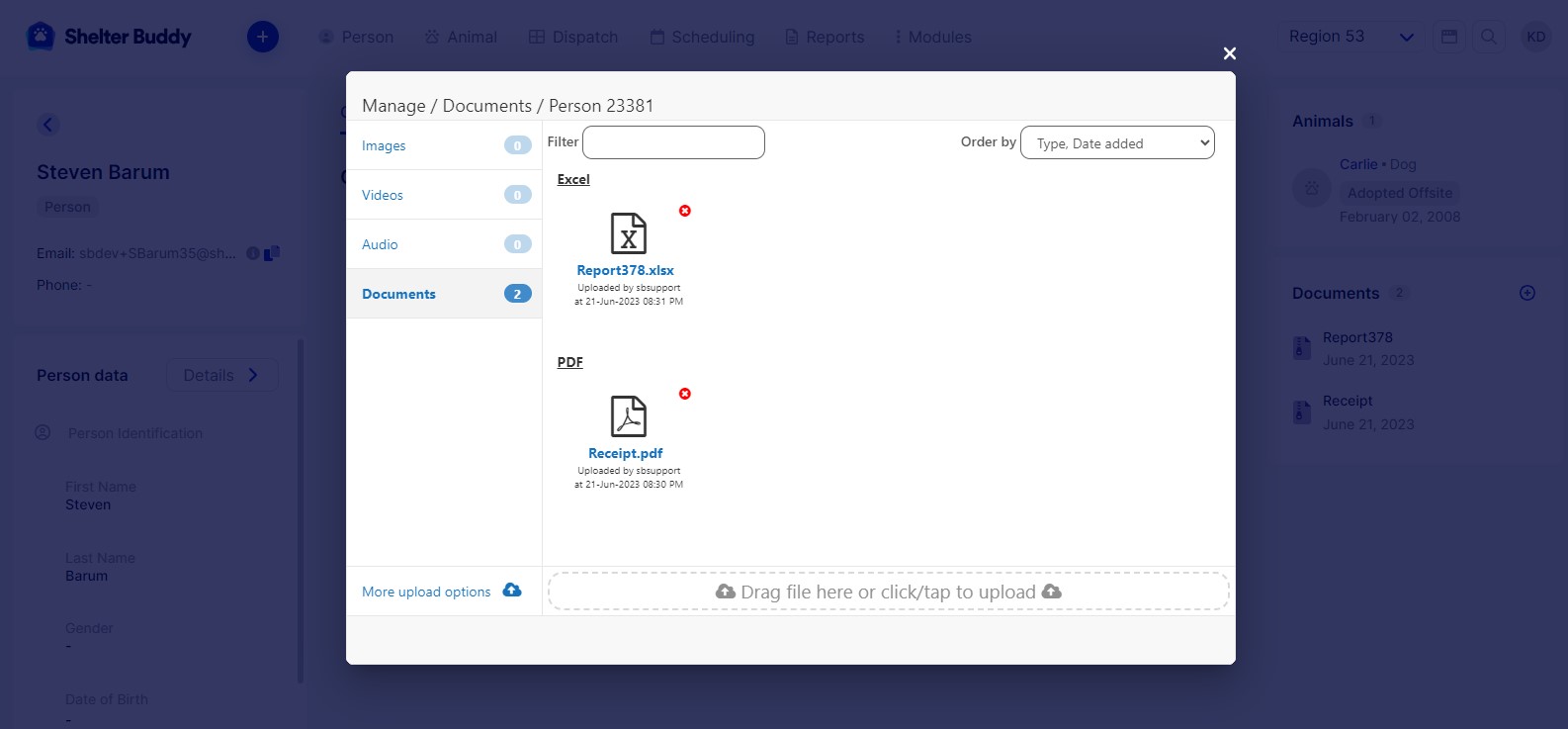This screenshot has width=1568, height=729.
Task: Click the Report378 file icon in side panel
Action: click(x=1302, y=348)
